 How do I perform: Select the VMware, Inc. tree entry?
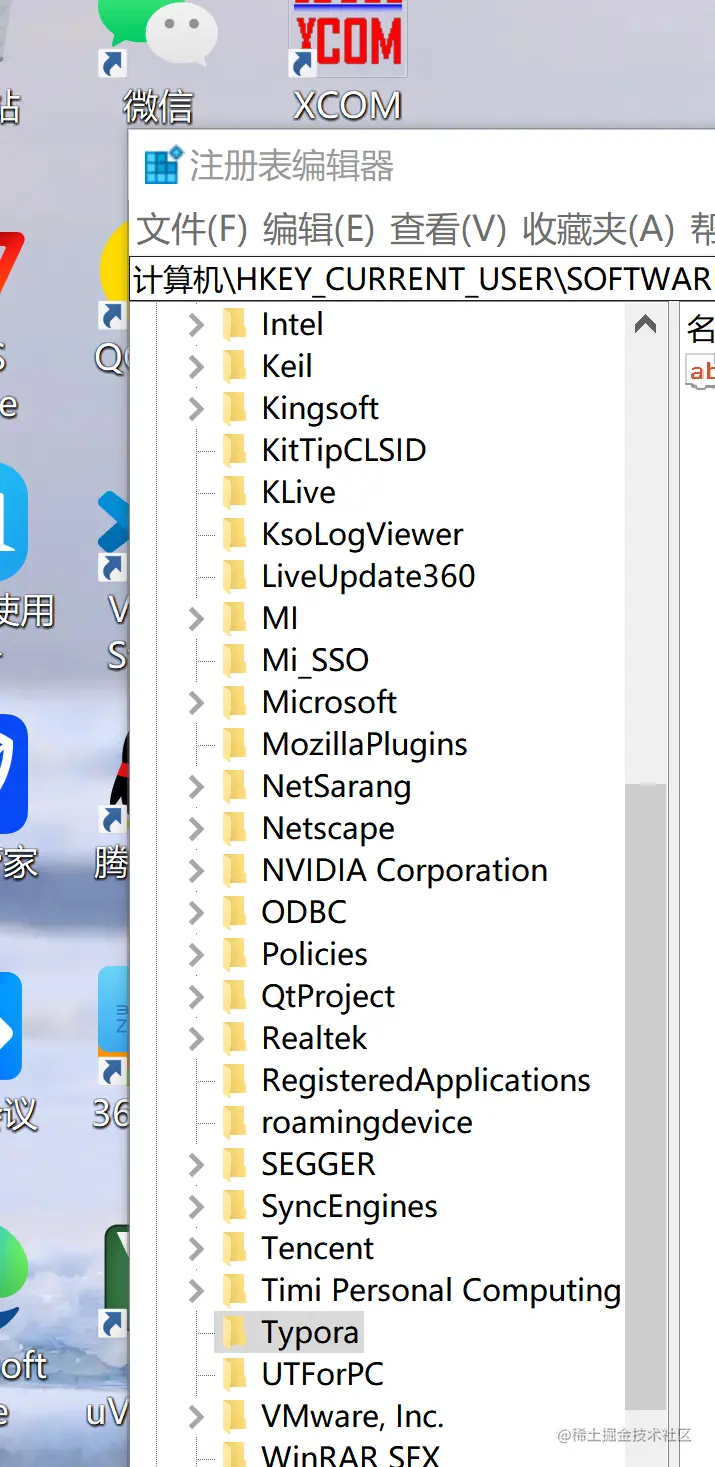click(x=352, y=1416)
